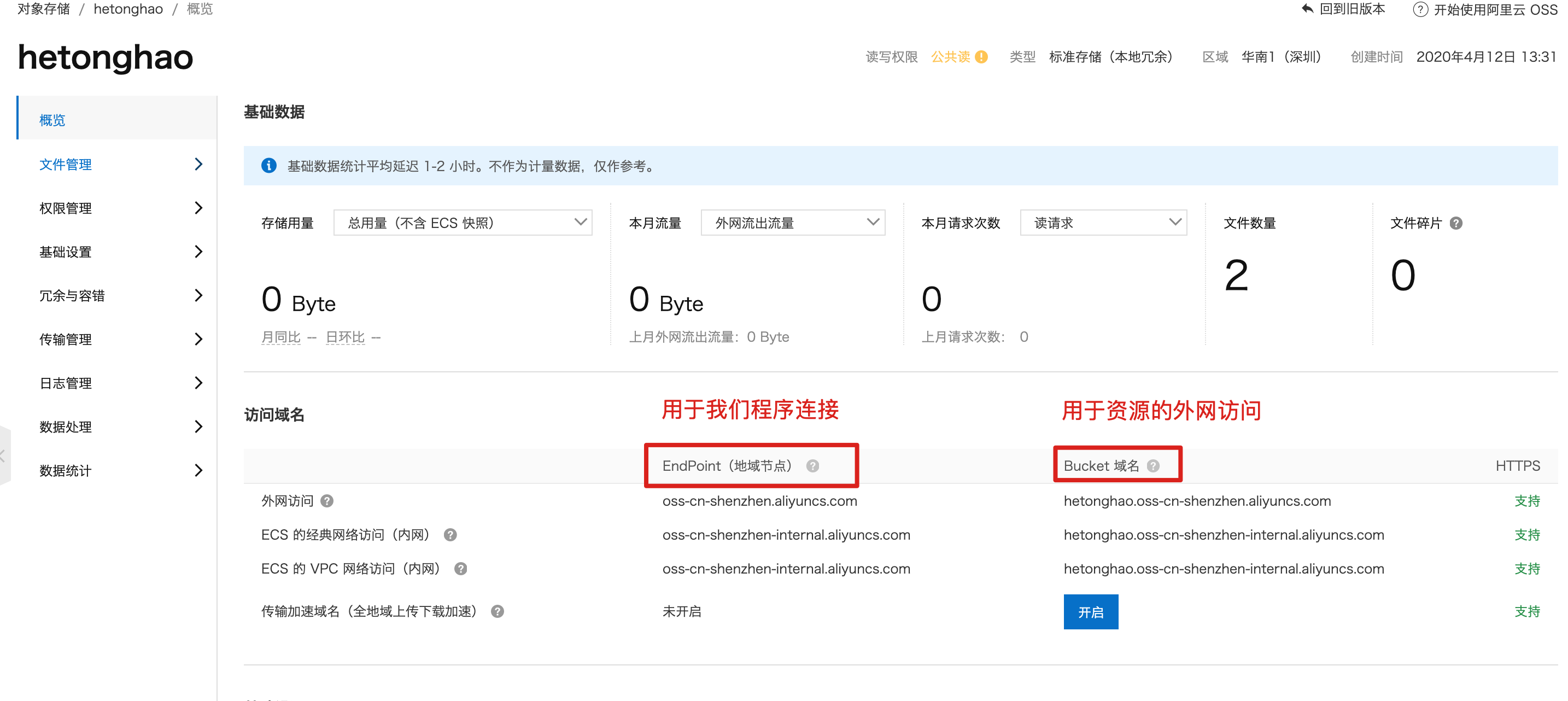
Task: Click 回到旧版本 link
Action: [1352, 9]
